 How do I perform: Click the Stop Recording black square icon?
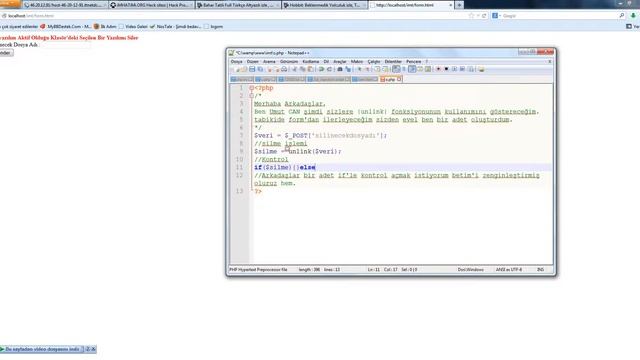(x=446, y=69)
